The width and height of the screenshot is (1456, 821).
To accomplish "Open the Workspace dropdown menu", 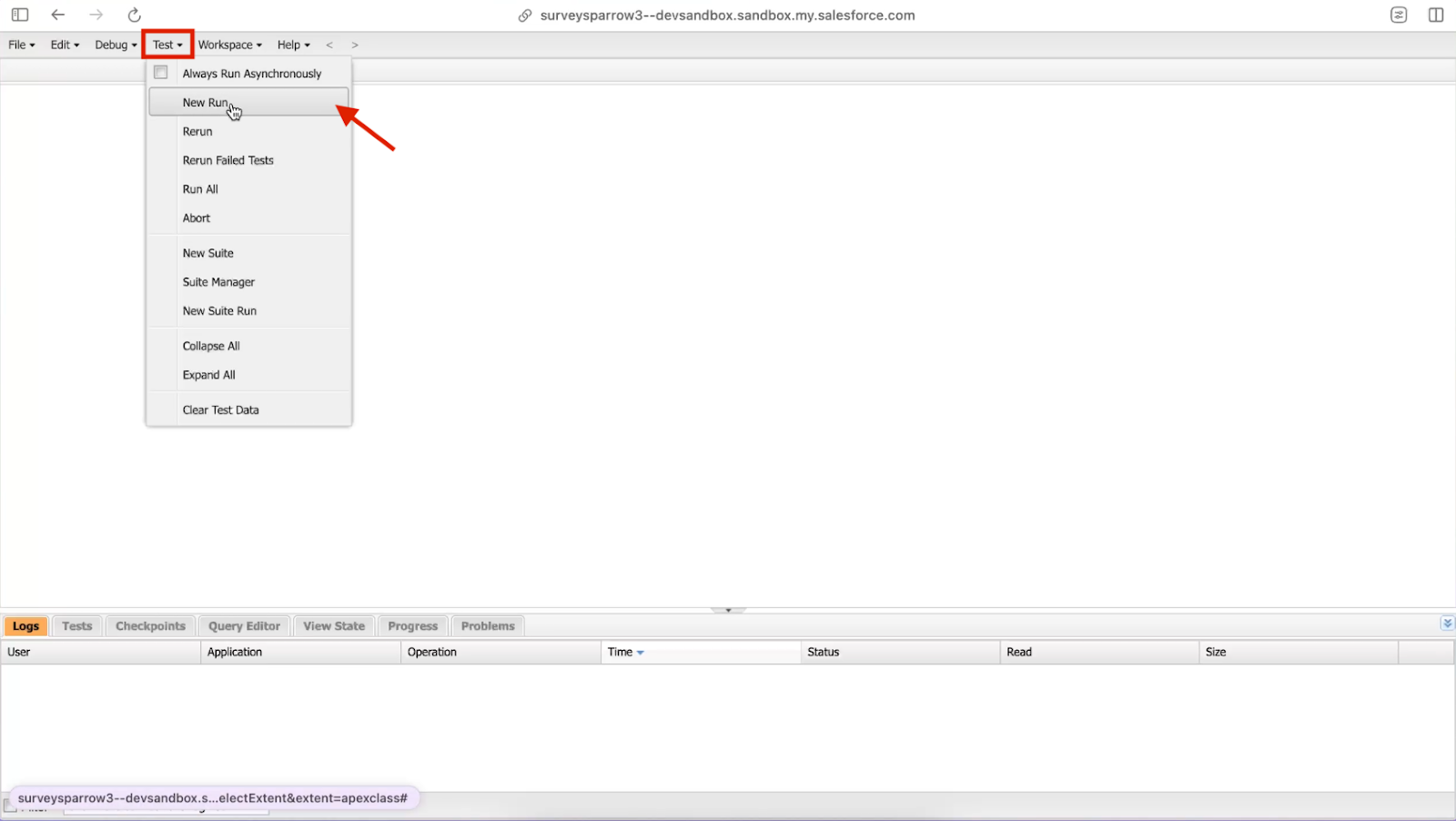I will pos(229,45).
